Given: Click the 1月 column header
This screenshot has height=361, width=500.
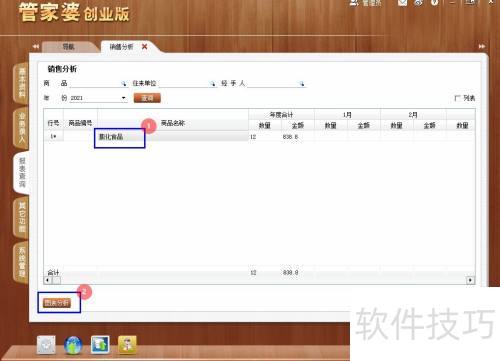Looking at the screenshot, I should point(347,115).
